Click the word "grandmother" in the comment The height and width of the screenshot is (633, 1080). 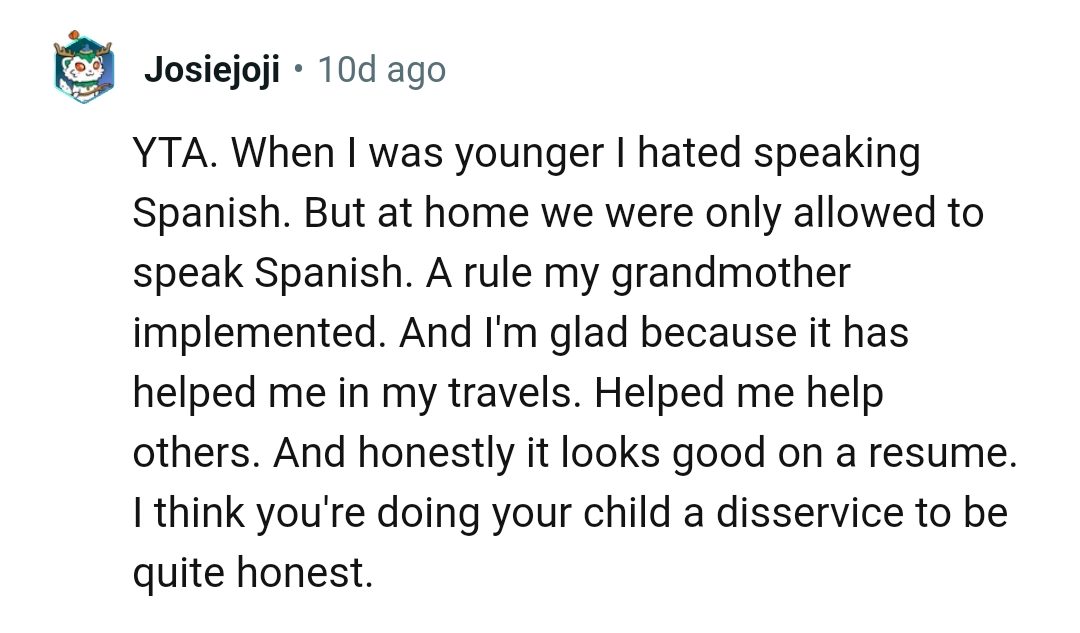point(731,274)
